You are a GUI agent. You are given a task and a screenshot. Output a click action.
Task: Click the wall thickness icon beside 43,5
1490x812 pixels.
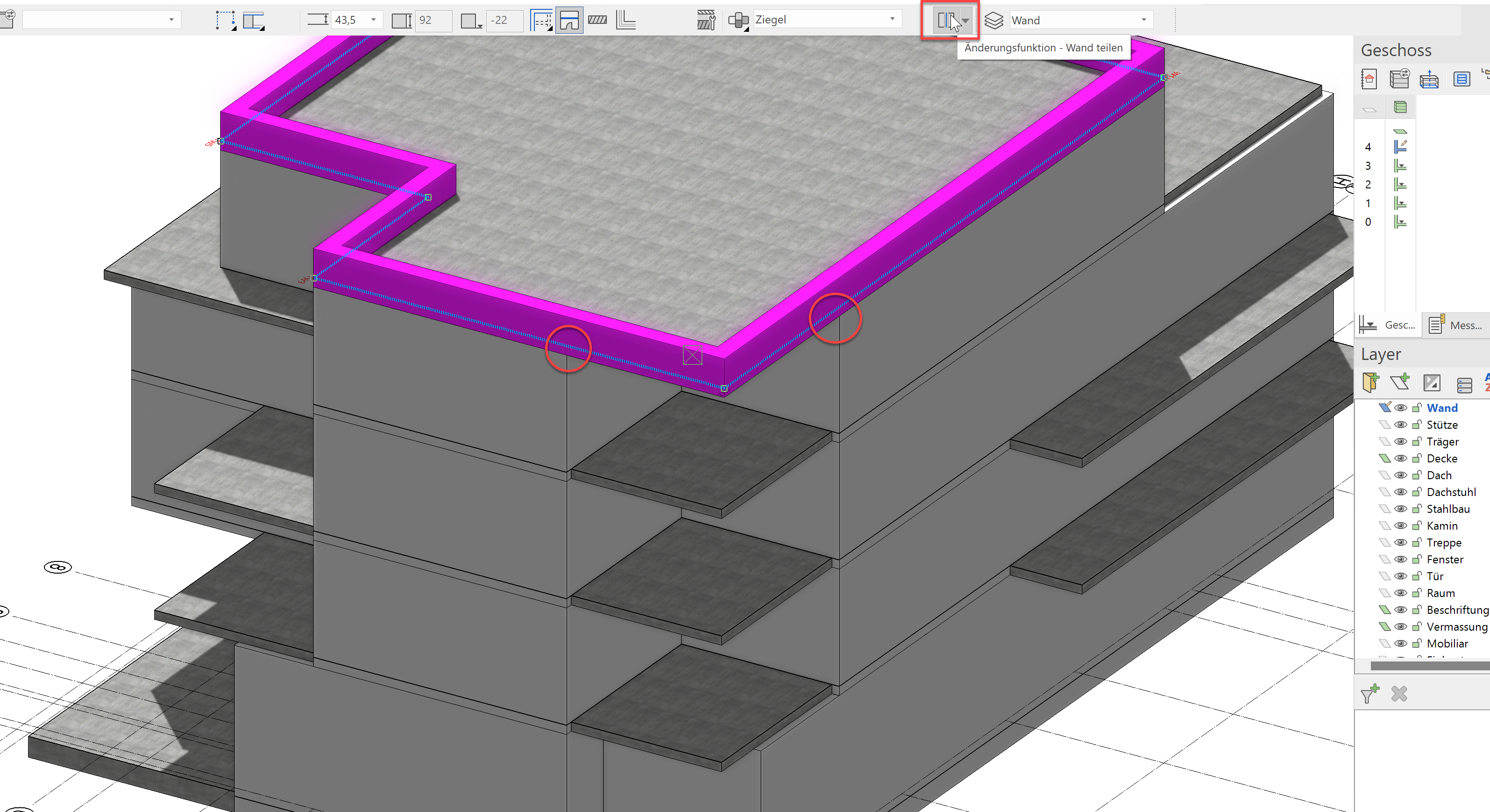pos(317,20)
